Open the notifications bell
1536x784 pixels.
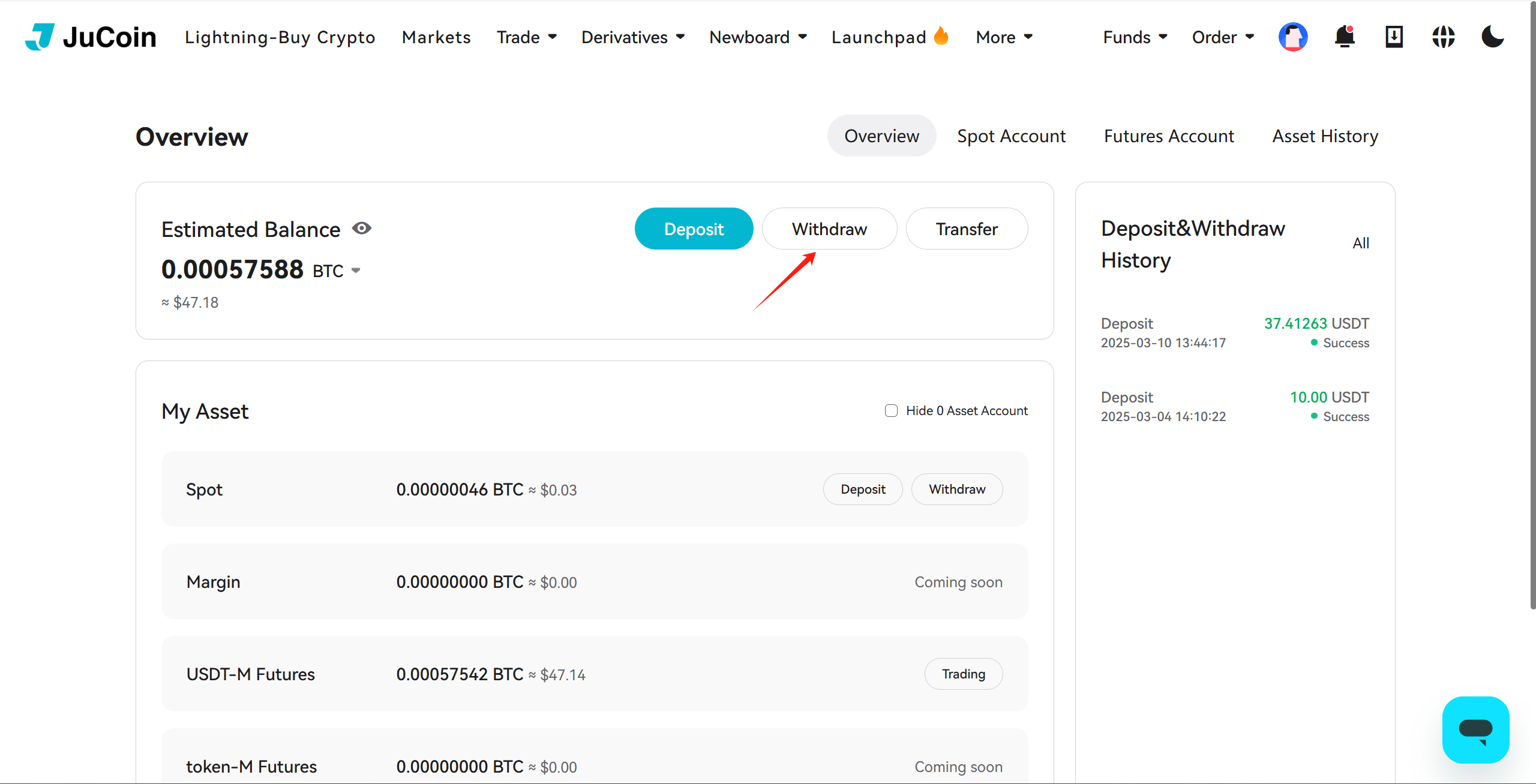pos(1345,37)
